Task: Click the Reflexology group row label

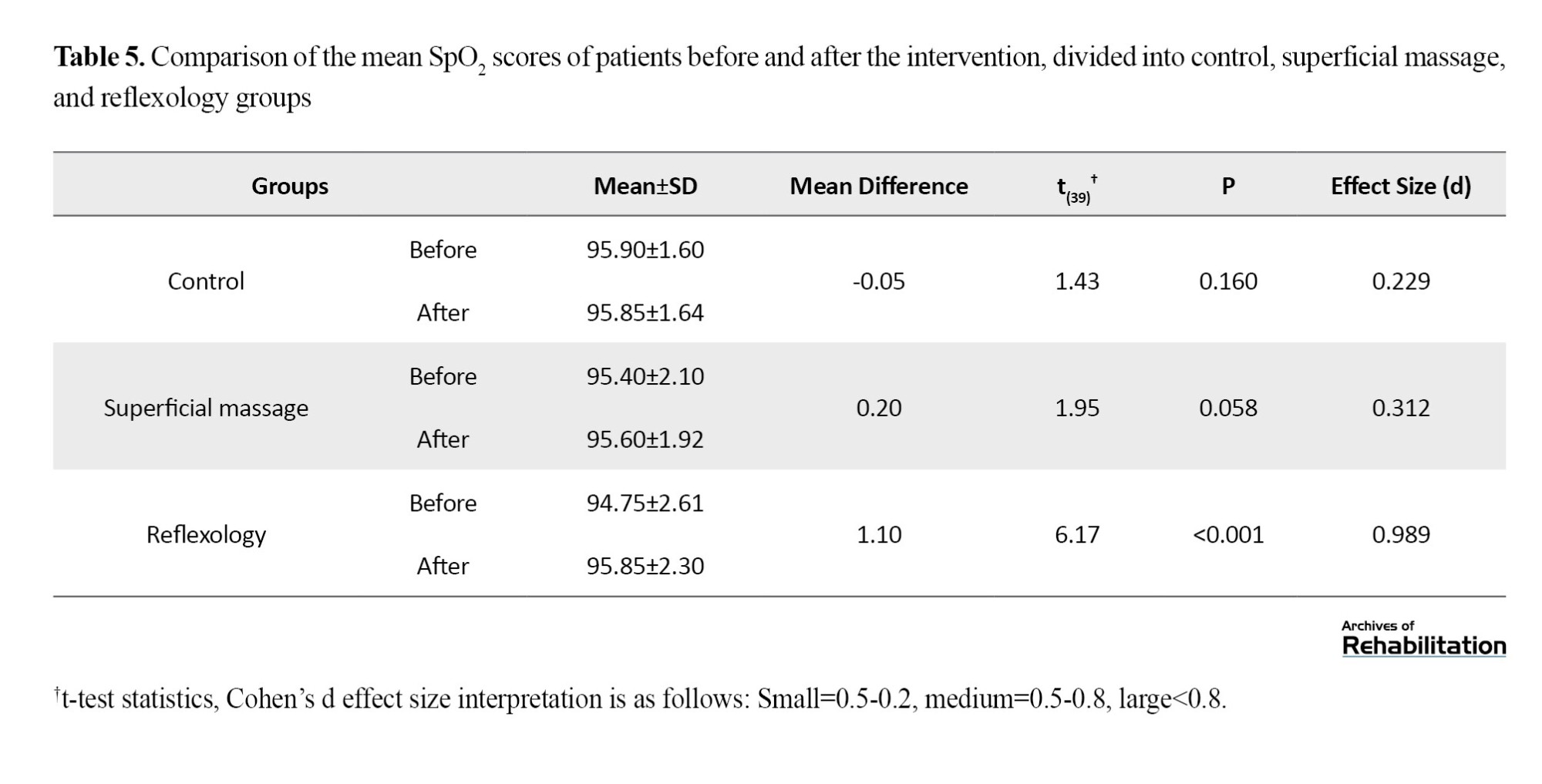Action: click(206, 534)
